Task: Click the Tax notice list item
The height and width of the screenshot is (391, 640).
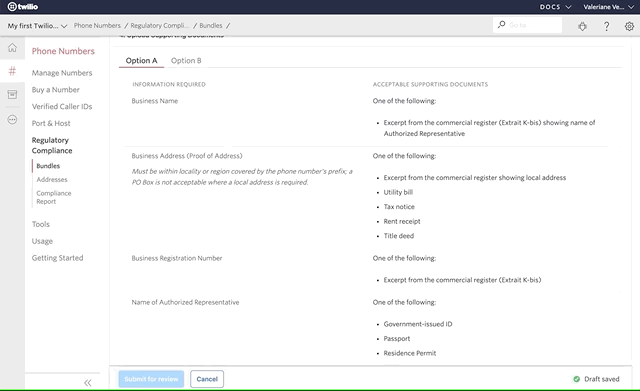Action: click(x=399, y=207)
